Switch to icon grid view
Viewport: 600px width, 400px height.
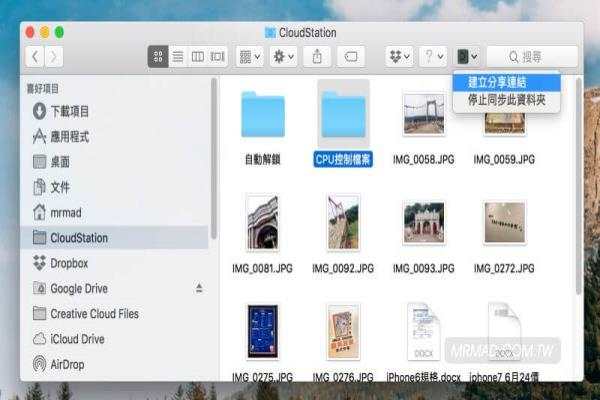click(x=158, y=57)
